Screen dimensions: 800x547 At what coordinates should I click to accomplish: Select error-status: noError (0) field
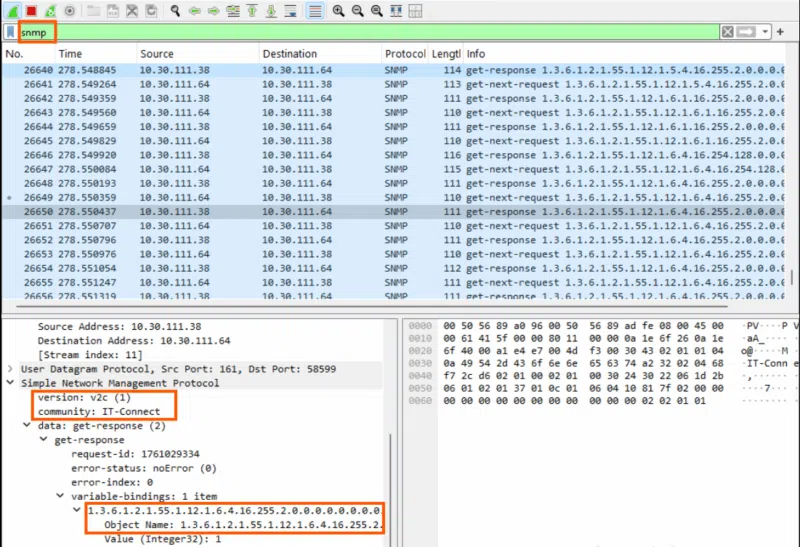pos(143,468)
